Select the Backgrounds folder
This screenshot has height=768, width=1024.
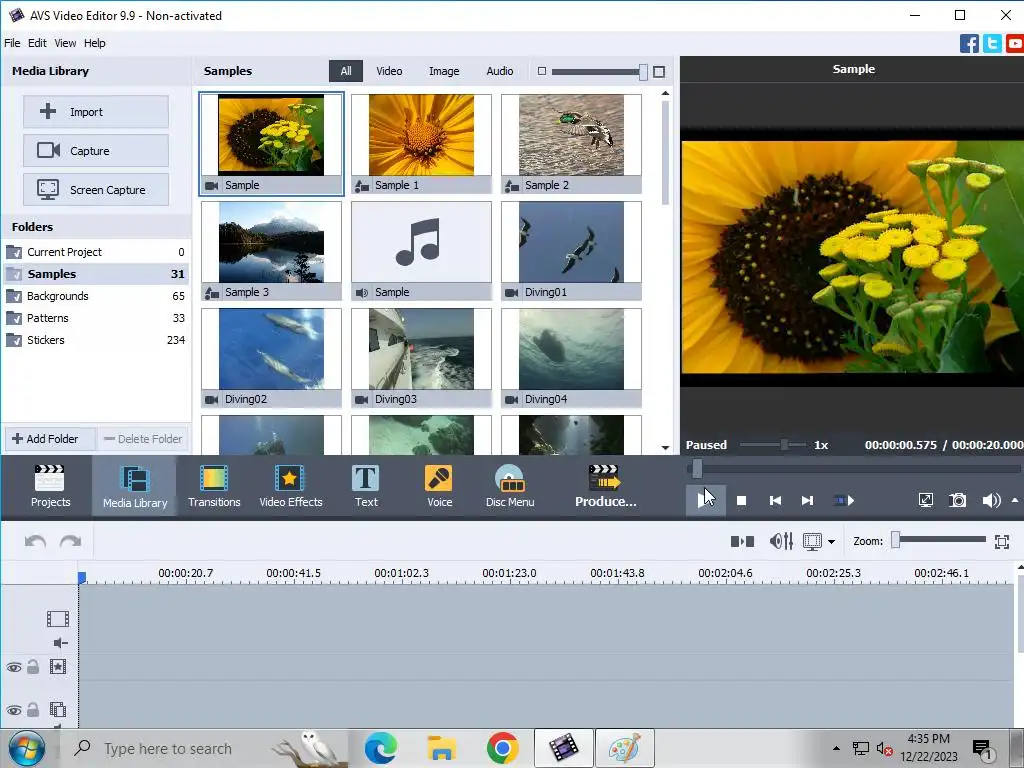(x=96, y=296)
